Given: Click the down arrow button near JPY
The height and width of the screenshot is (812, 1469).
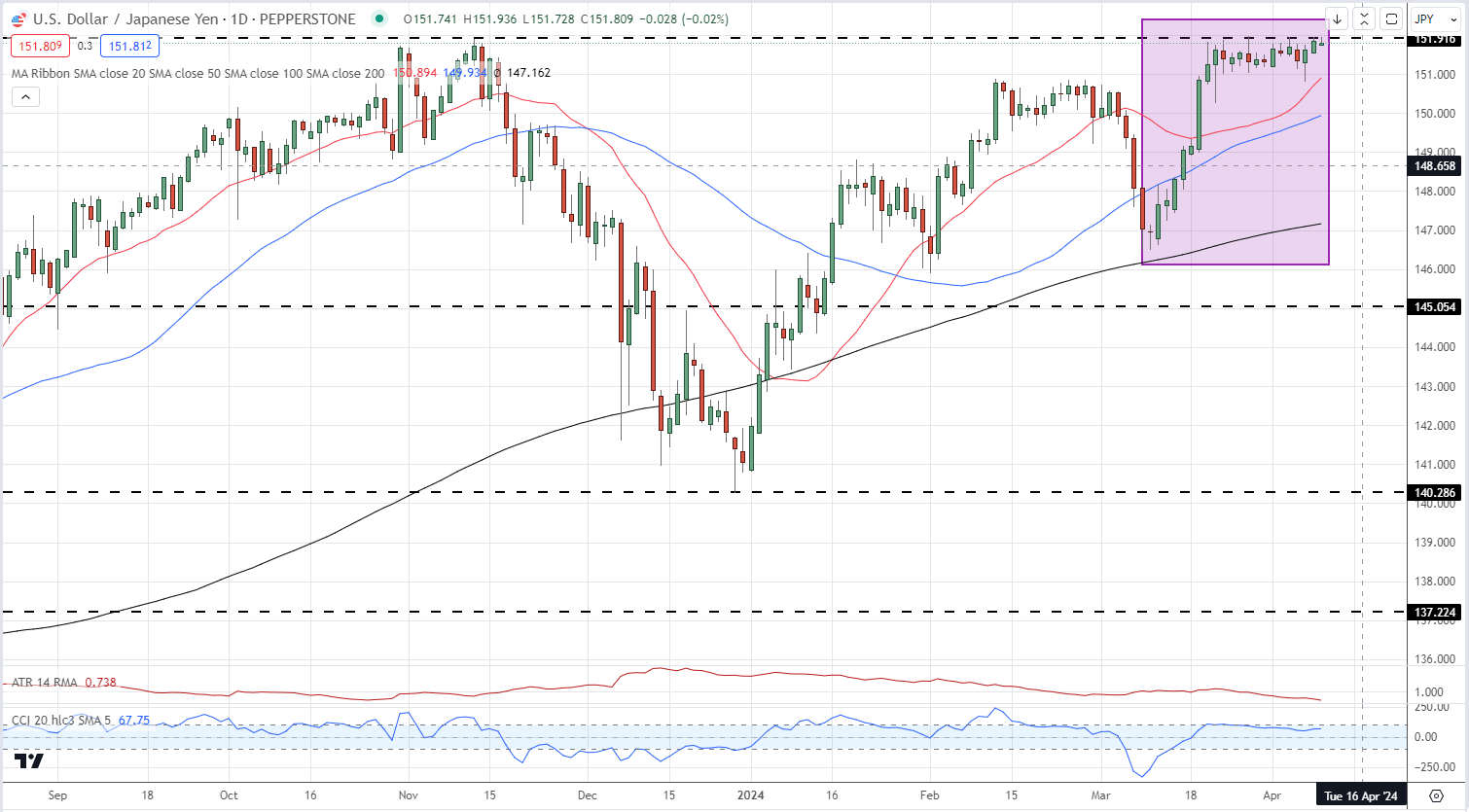Looking at the screenshot, I should pos(1338,19).
